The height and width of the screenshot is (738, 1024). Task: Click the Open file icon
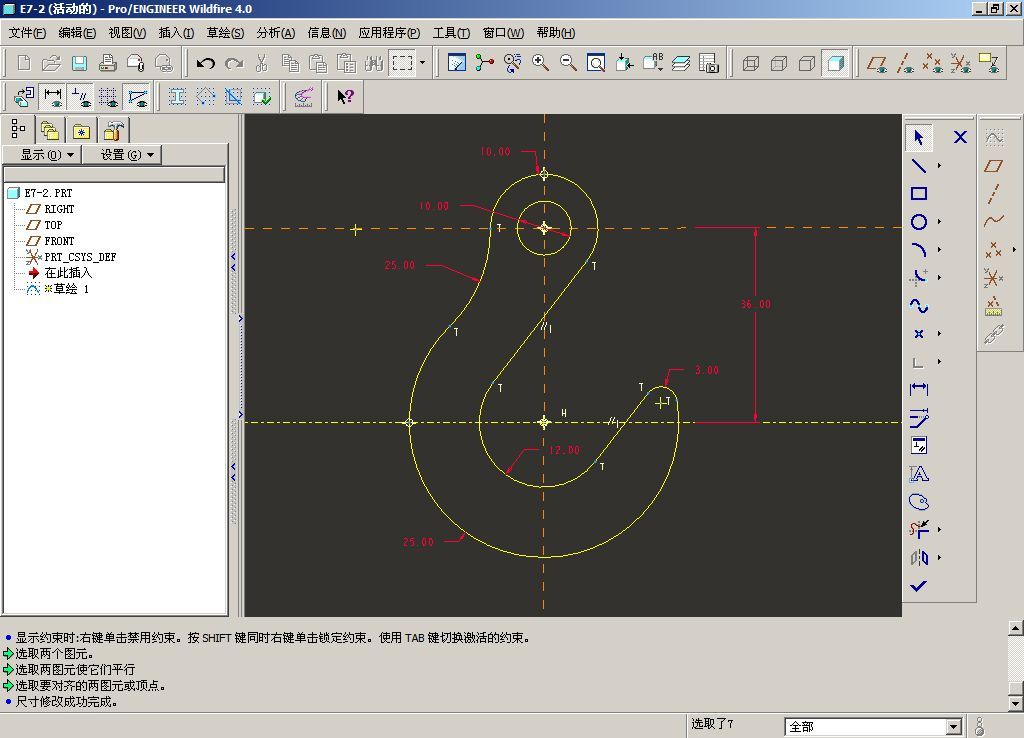click(51, 63)
